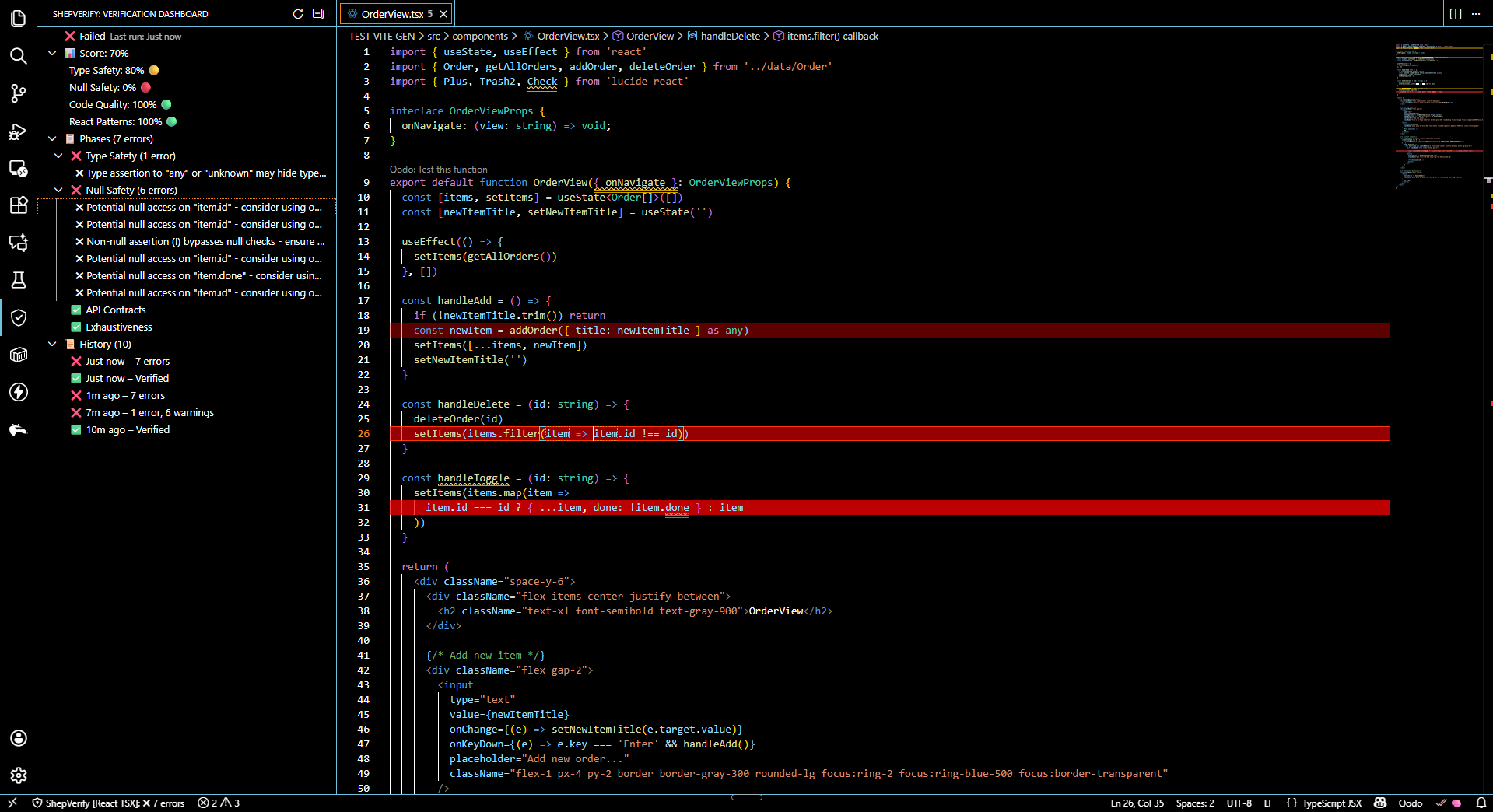Click the code minimap overview
Image resolution: width=1493 pixels, height=812 pixels.
click(x=1439, y=117)
